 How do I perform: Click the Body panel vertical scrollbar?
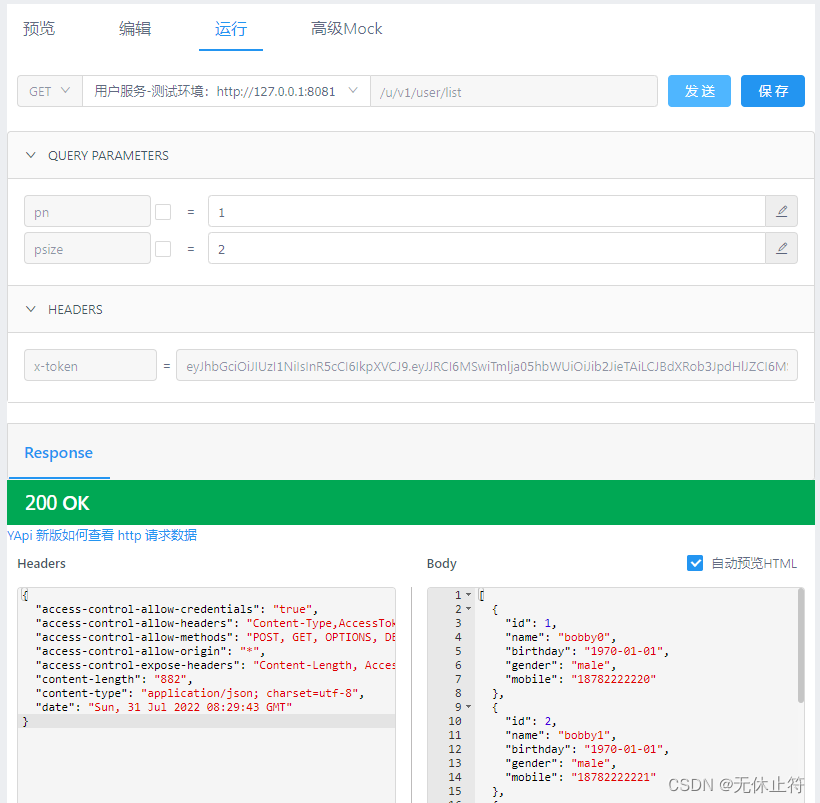[x=800, y=646]
